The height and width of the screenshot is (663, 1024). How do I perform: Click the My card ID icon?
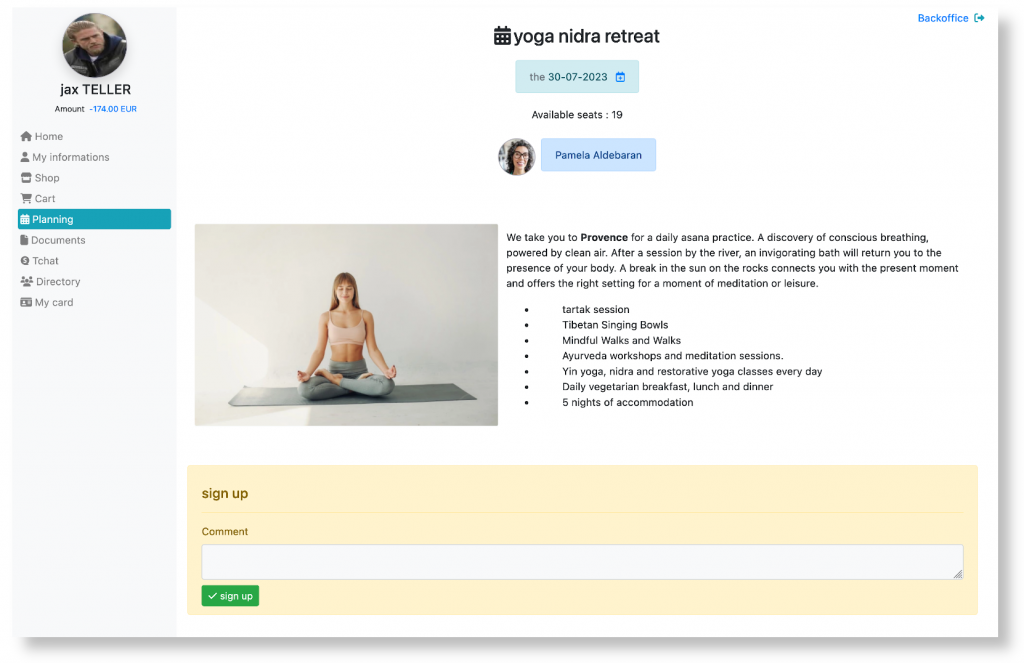(x=26, y=302)
